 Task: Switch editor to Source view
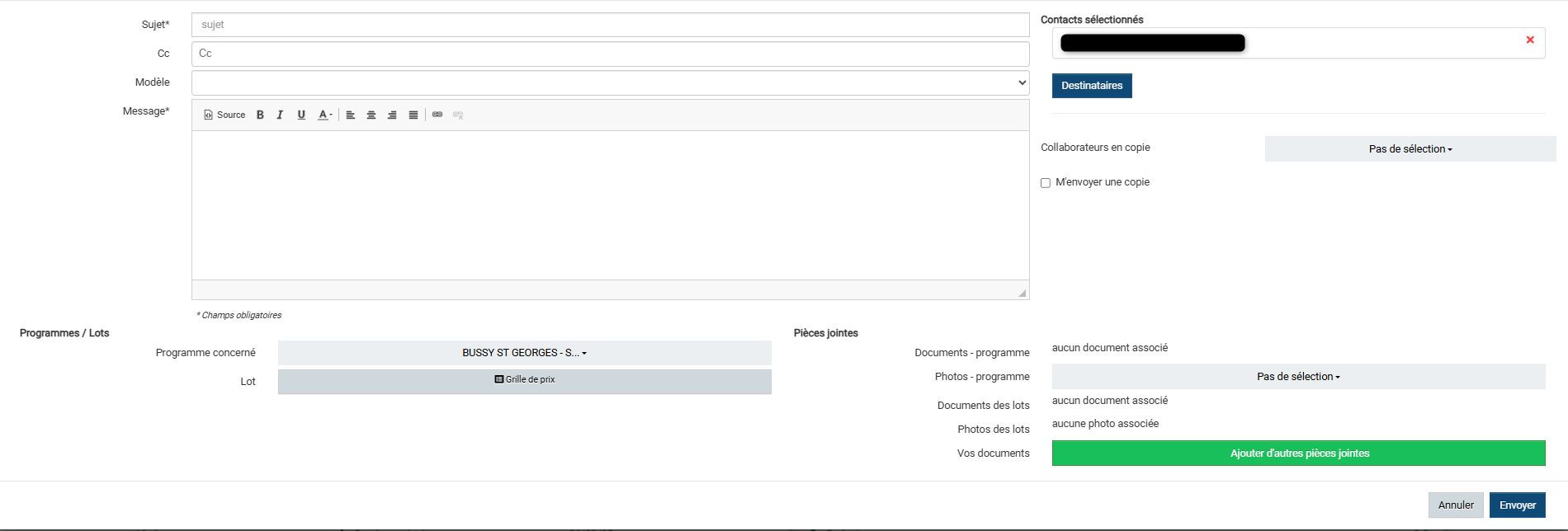coord(224,115)
